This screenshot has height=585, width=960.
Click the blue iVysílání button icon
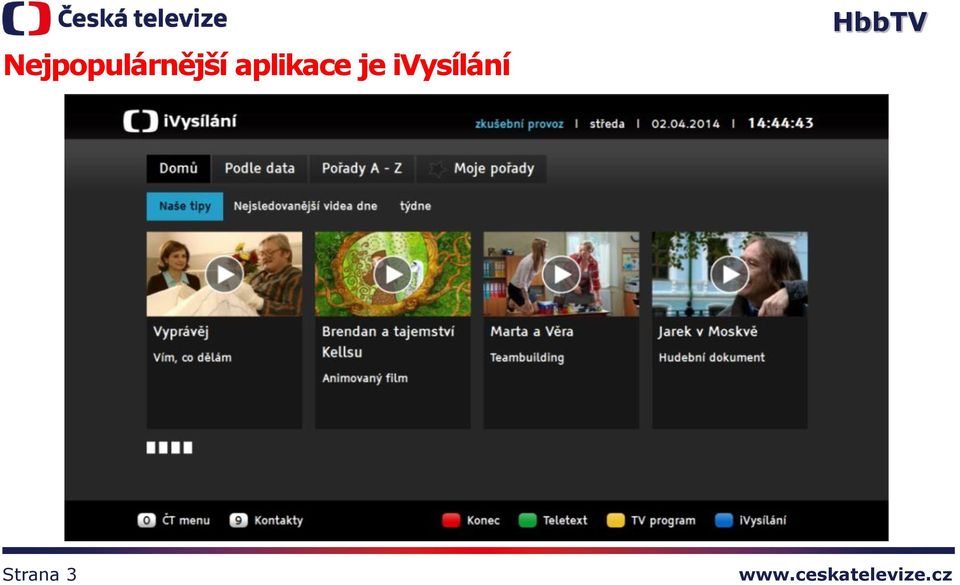[724, 520]
